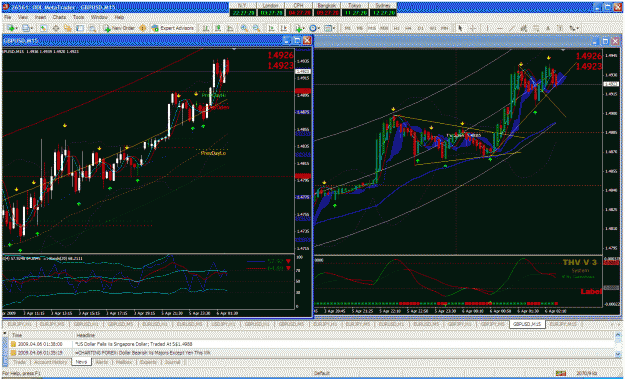
Task: Click the MetaEditor diamond icon
Action: [x=142, y=28]
